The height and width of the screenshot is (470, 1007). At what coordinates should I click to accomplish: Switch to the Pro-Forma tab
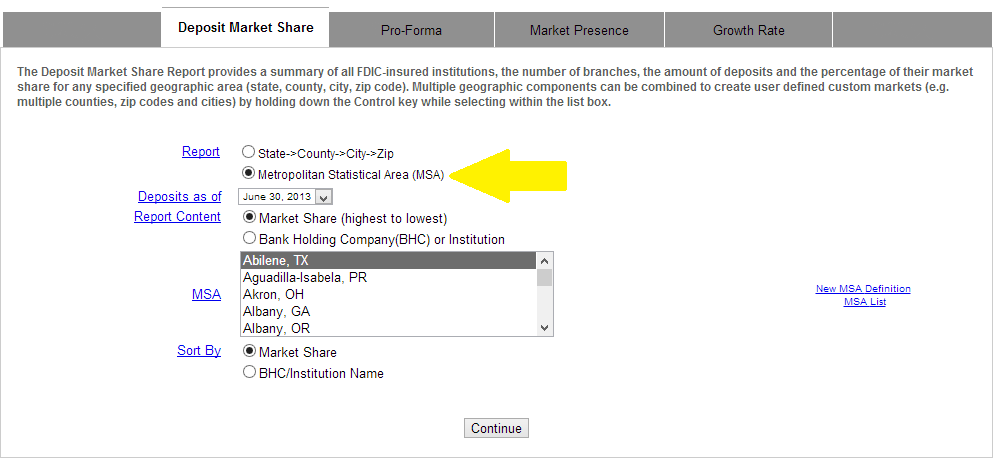(x=411, y=30)
